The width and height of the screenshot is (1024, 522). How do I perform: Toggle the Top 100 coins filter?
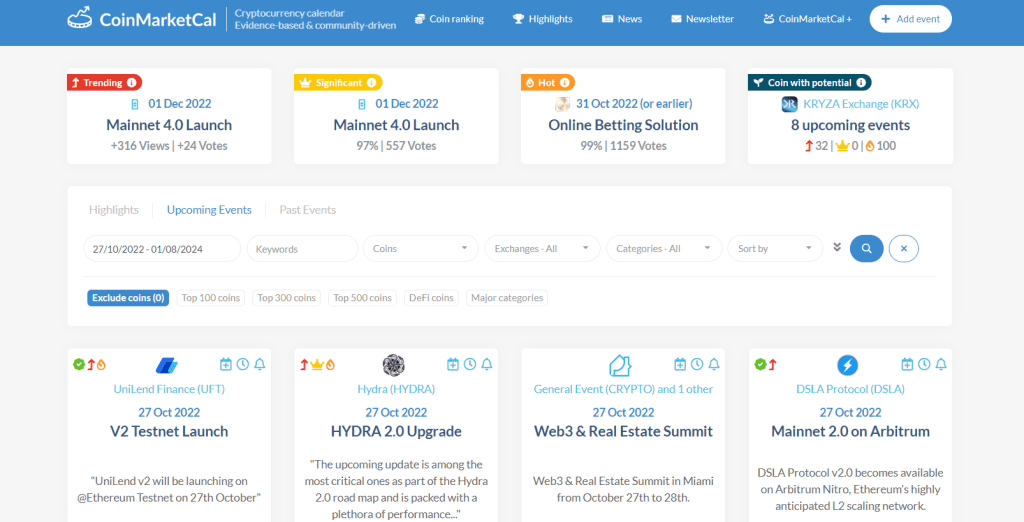(x=211, y=298)
